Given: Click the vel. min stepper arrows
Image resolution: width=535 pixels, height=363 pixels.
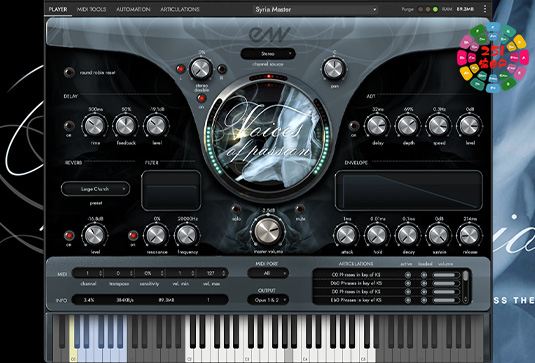Looking at the screenshot, I should coord(193,273).
